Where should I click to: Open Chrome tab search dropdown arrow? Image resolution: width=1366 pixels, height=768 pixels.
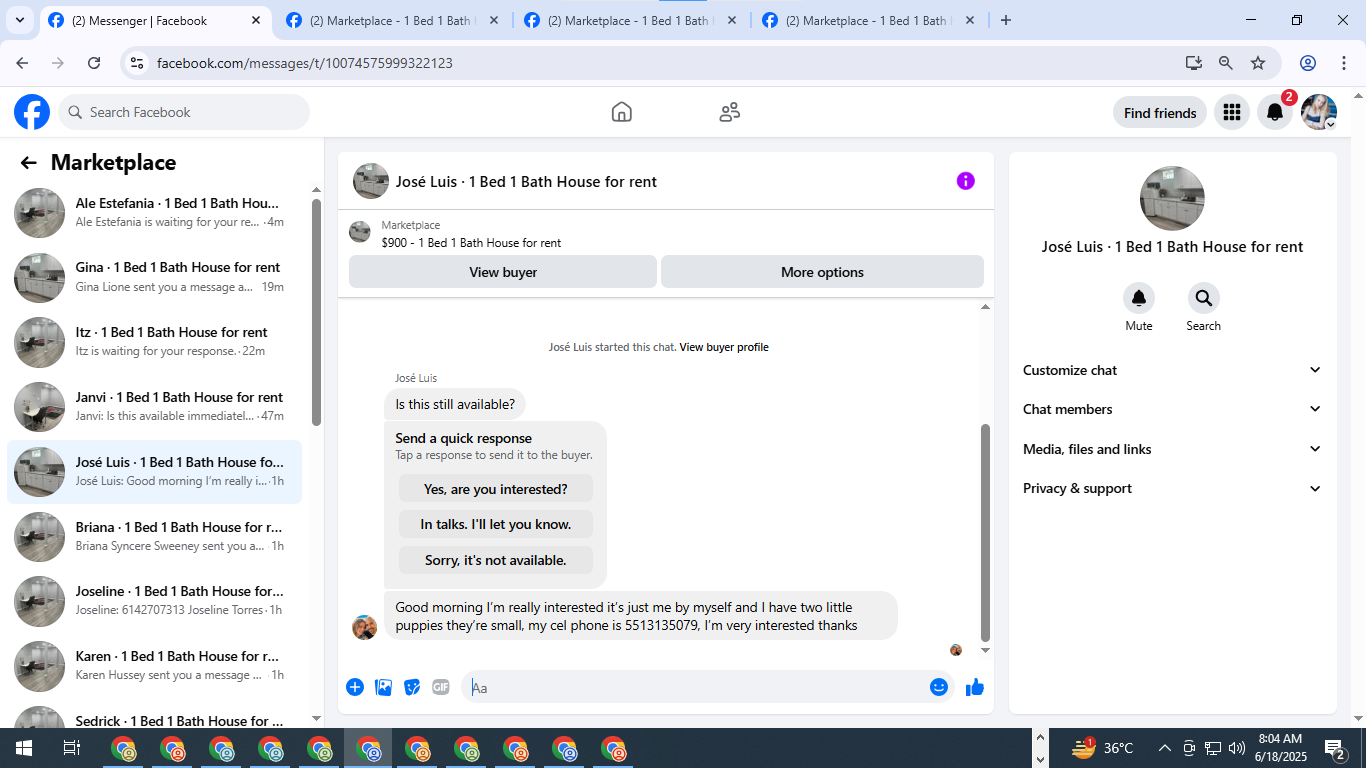[x=20, y=20]
